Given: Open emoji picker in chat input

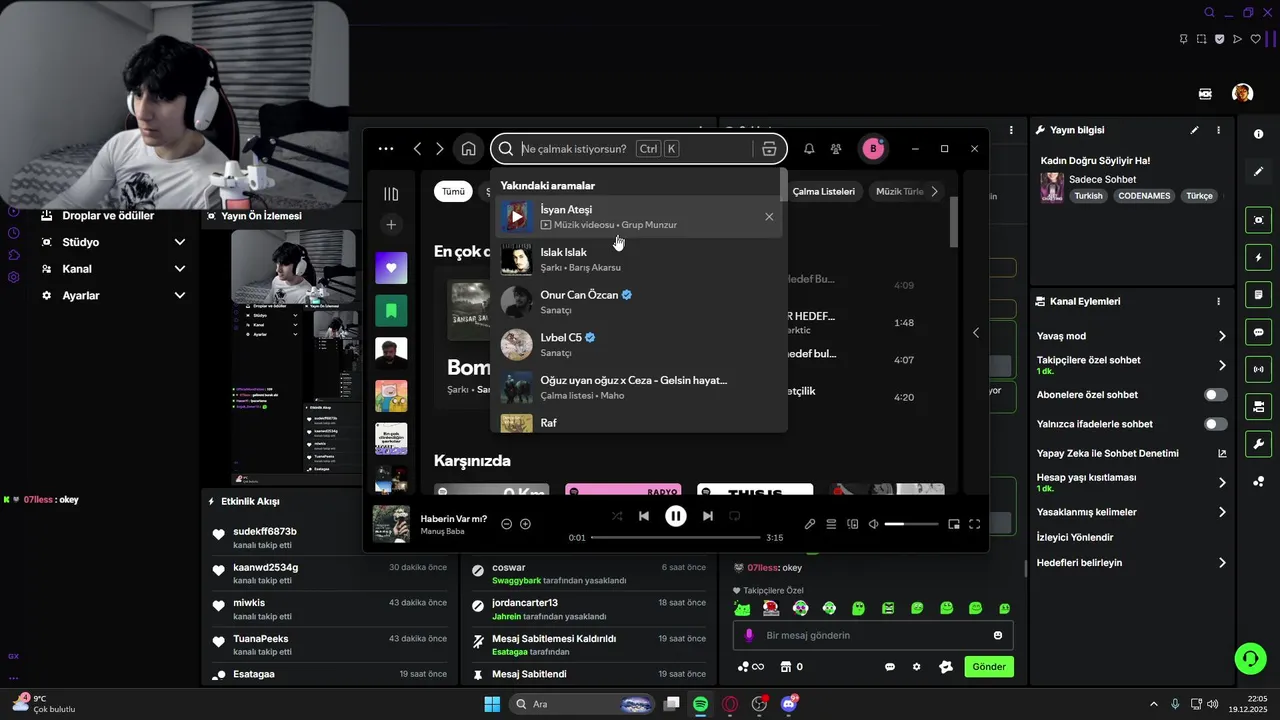Looking at the screenshot, I should (998, 636).
